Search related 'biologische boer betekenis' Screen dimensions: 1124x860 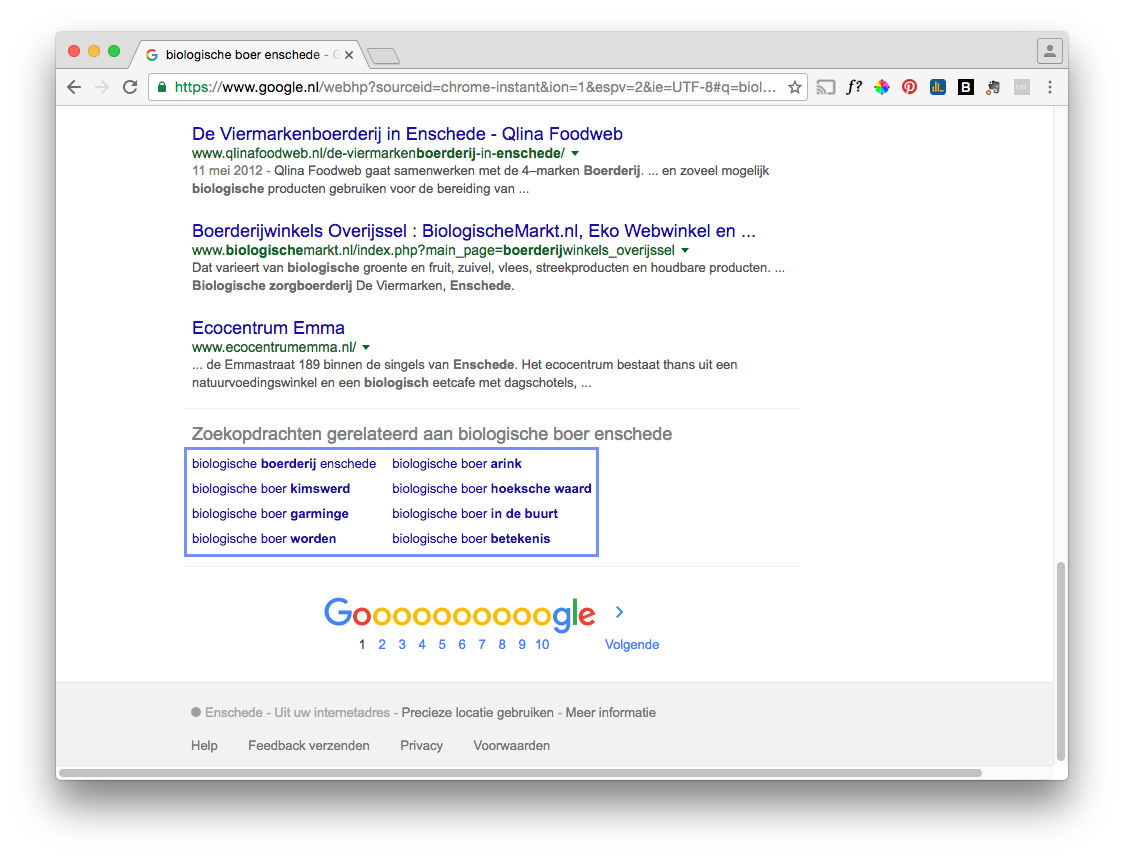(x=471, y=539)
